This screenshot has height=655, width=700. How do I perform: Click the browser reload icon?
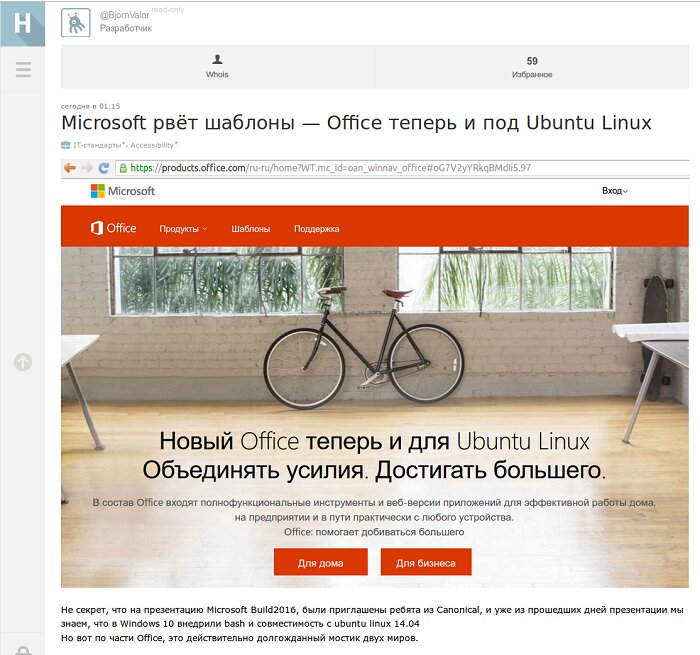click(x=104, y=168)
